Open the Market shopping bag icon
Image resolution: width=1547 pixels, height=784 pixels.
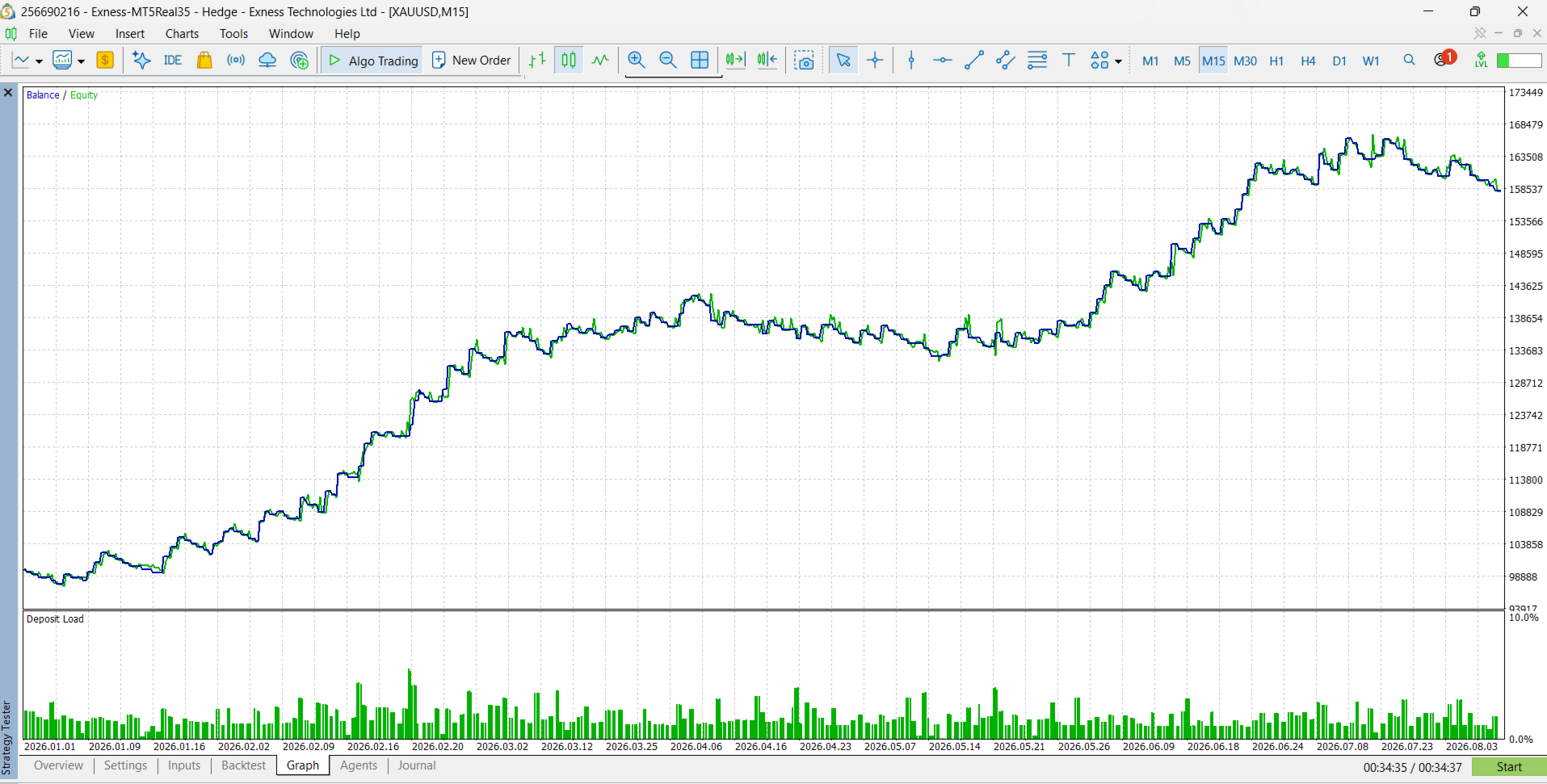click(x=204, y=60)
